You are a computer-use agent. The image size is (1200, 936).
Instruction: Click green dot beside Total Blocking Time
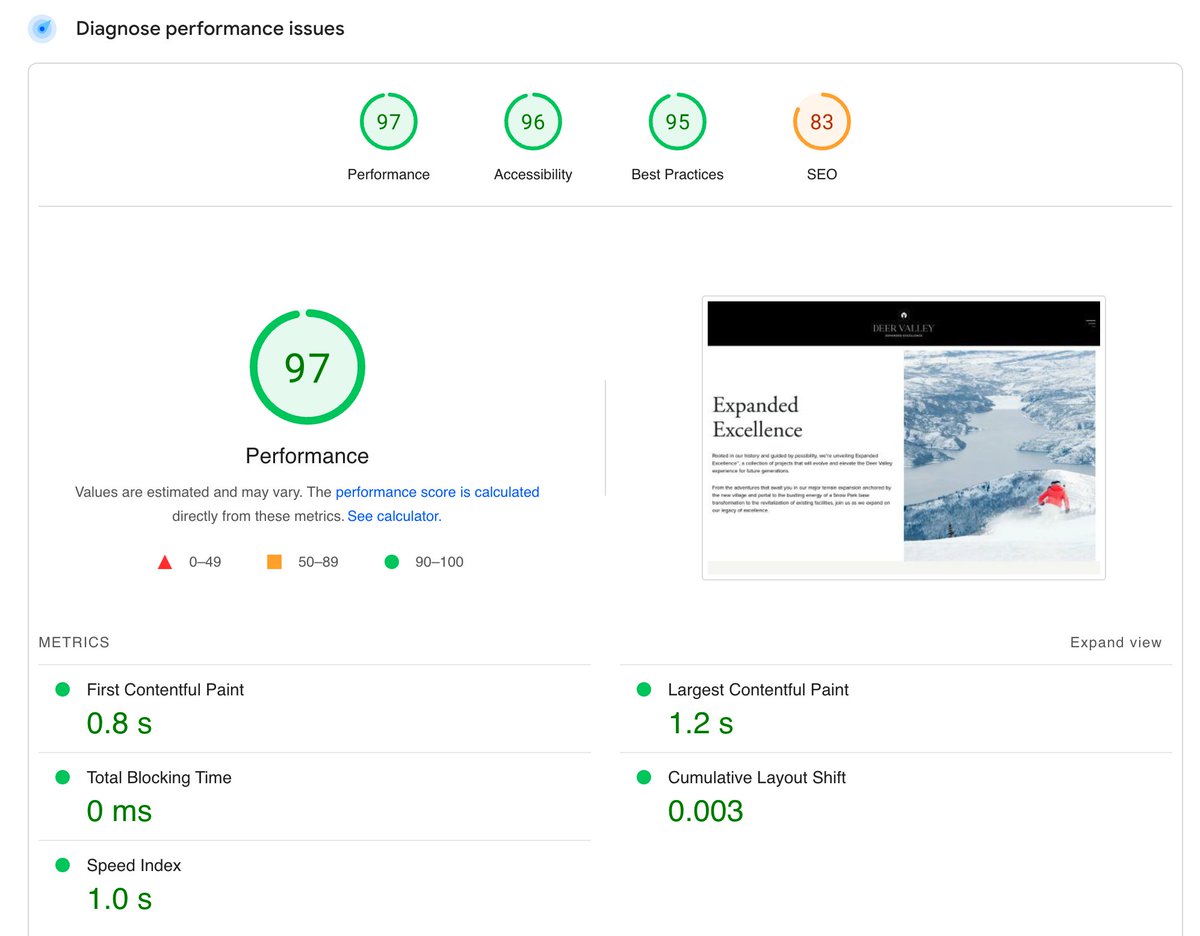(63, 777)
